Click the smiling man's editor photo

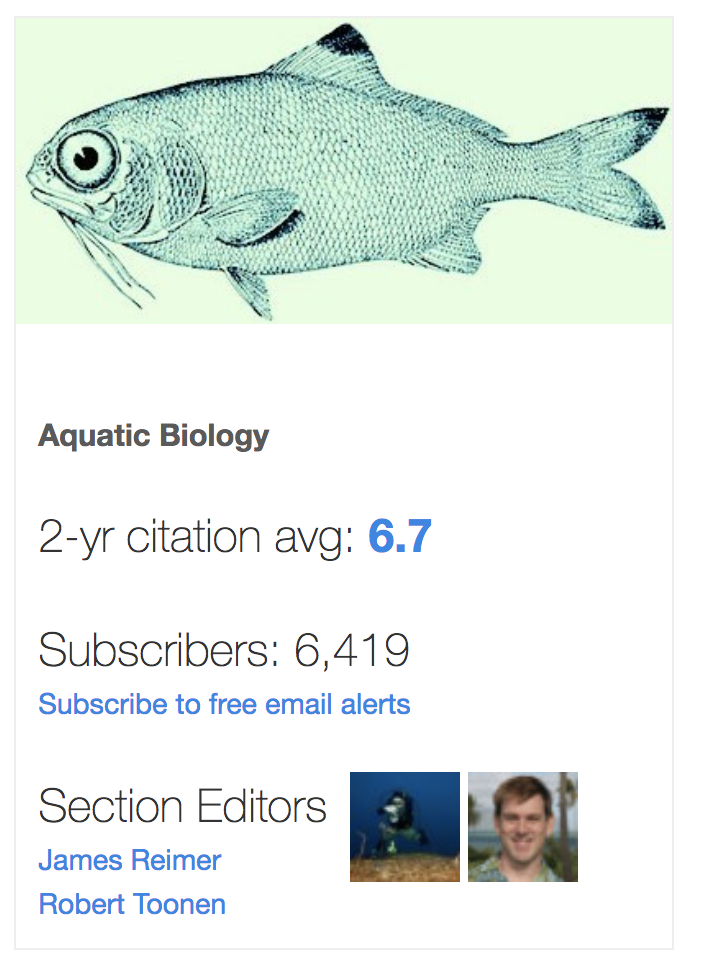[x=523, y=827]
